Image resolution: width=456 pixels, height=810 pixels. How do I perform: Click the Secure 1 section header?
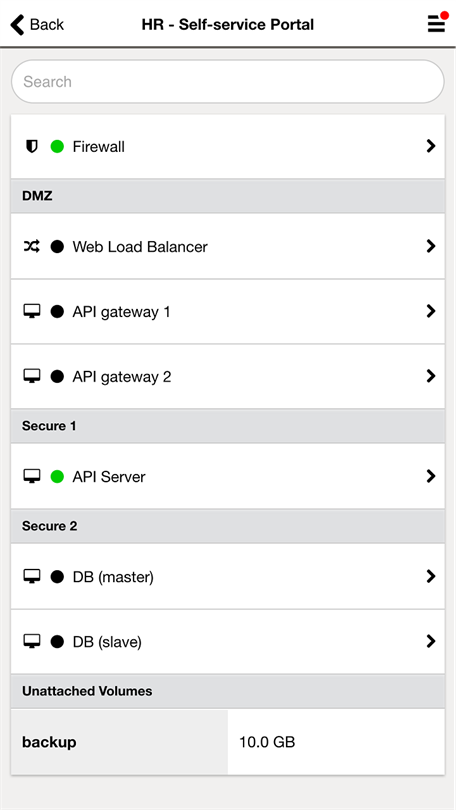(x=228, y=426)
